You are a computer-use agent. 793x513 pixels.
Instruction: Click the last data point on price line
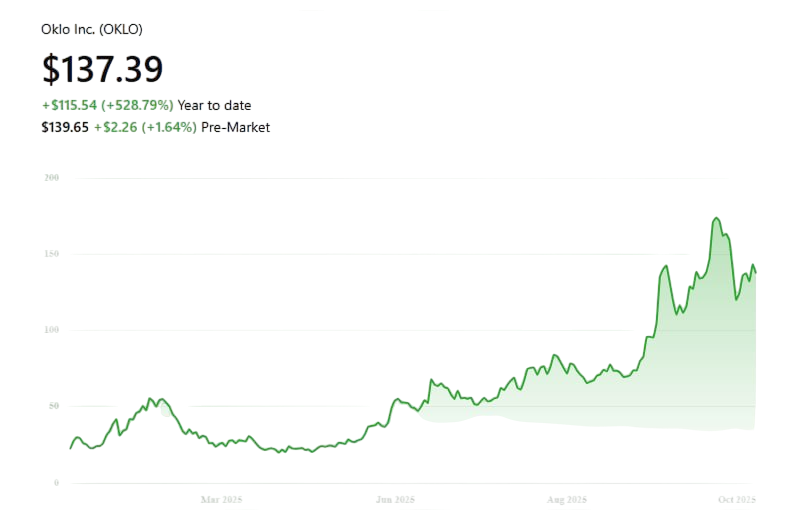pos(756,272)
